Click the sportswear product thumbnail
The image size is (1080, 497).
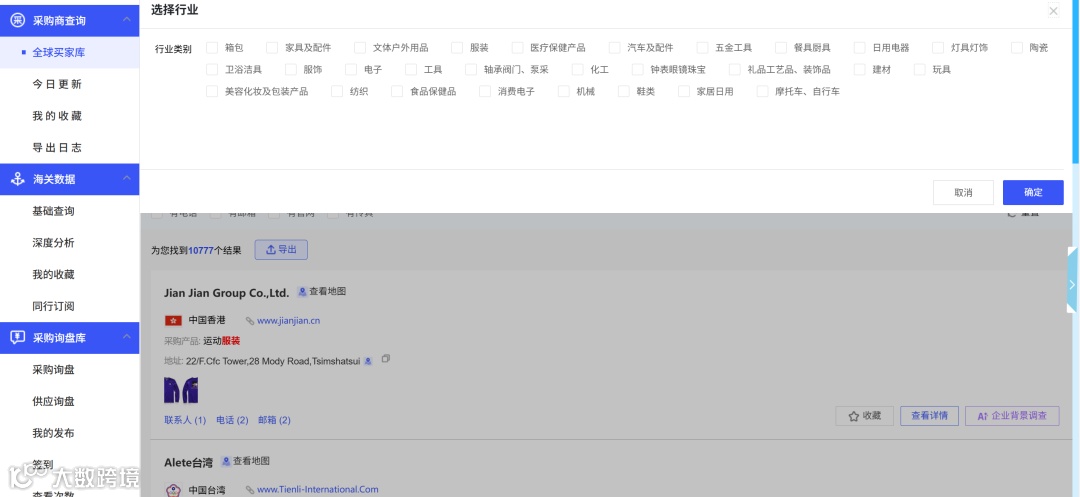pos(181,390)
